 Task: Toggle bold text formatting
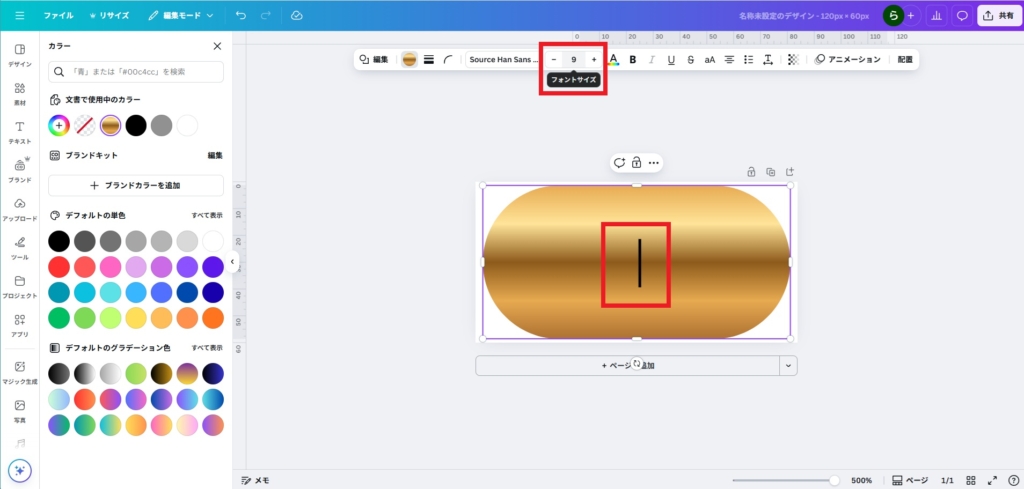click(x=633, y=60)
